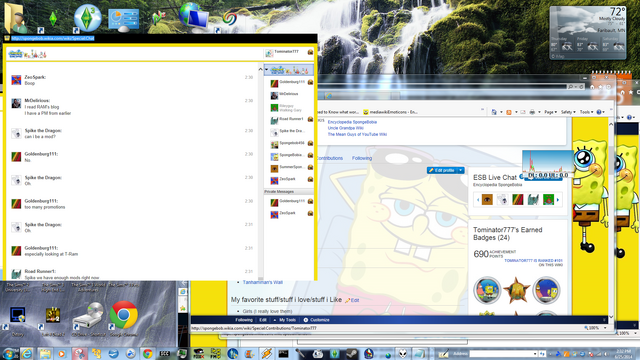Open The Mean Guys of YouTube Wiki link

(357, 134)
